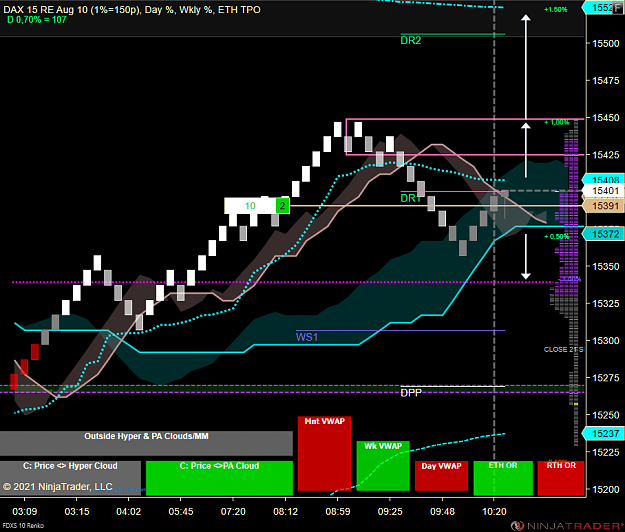Click the +1,00% level label
The image size is (625, 532).
tap(556, 122)
